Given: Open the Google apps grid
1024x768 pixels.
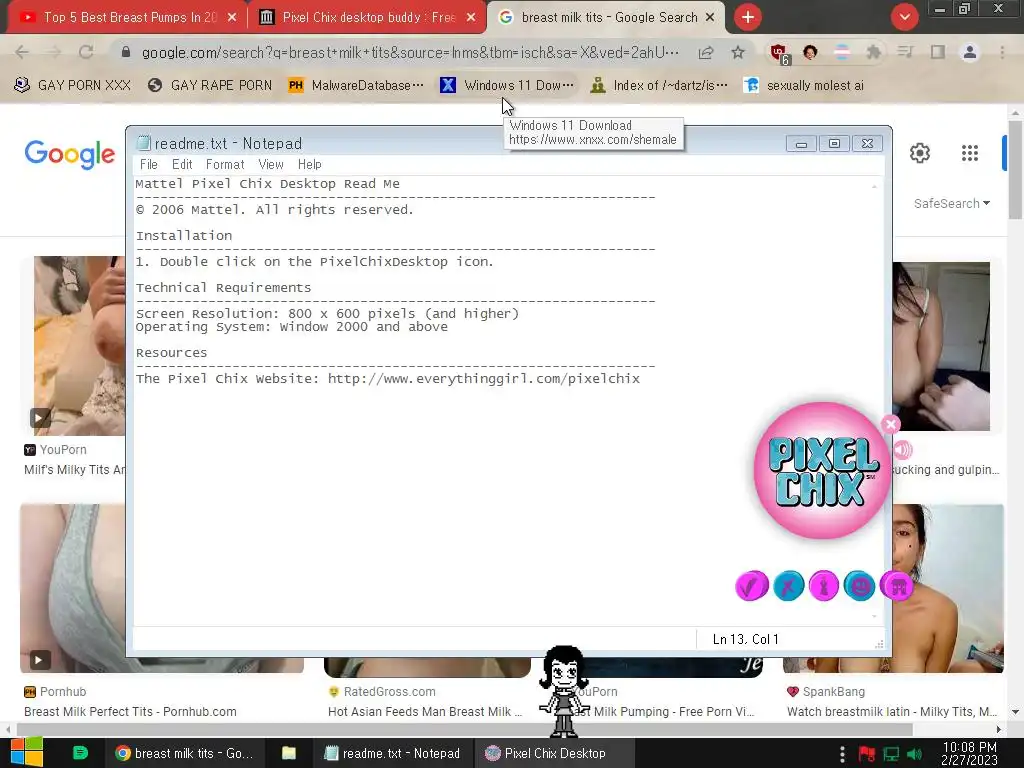Looking at the screenshot, I should point(970,153).
